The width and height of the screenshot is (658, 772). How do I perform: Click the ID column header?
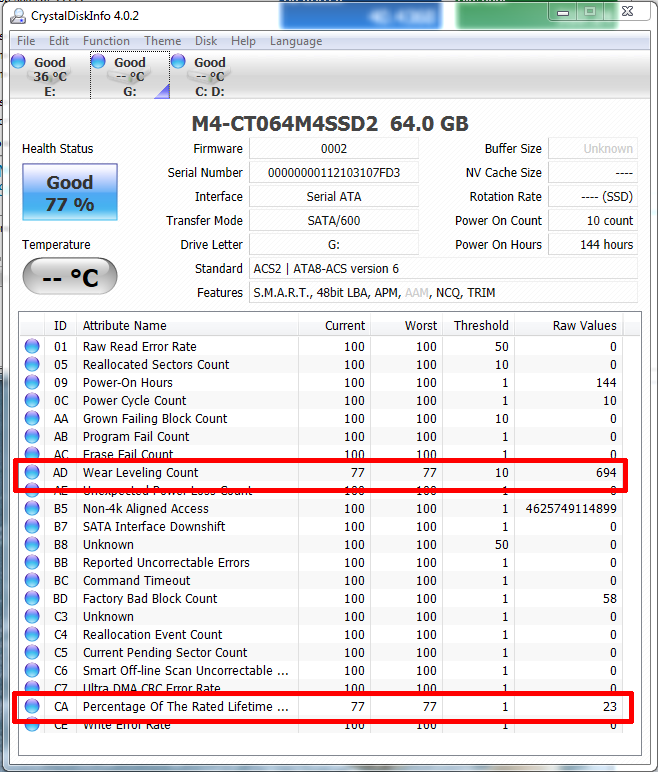click(60, 325)
